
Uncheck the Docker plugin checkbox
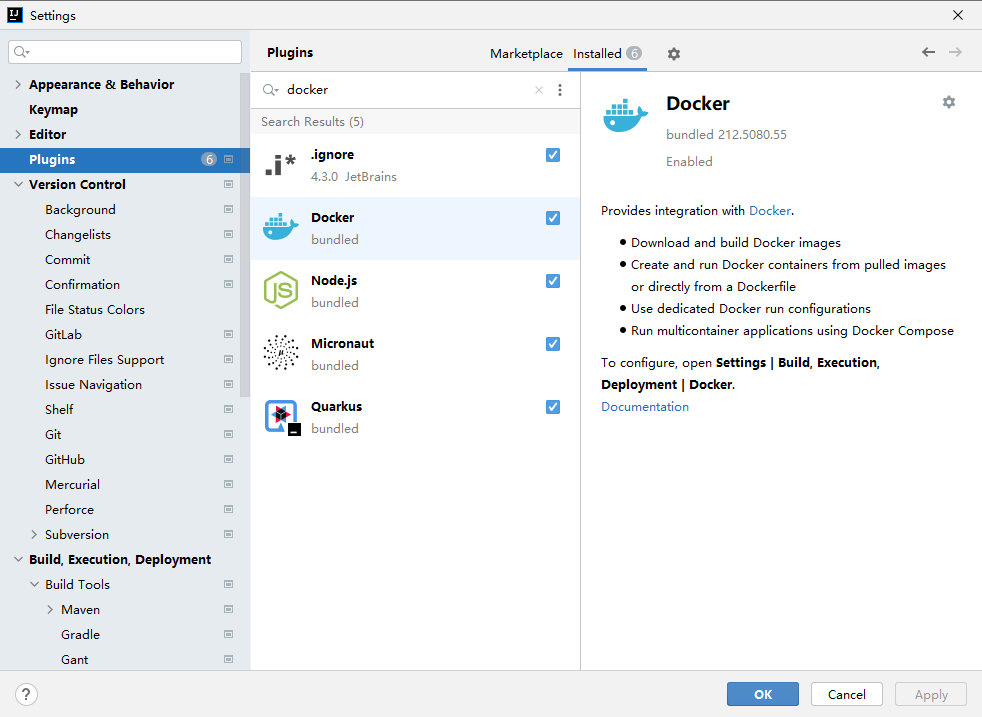pyautogui.click(x=552, y=218)
